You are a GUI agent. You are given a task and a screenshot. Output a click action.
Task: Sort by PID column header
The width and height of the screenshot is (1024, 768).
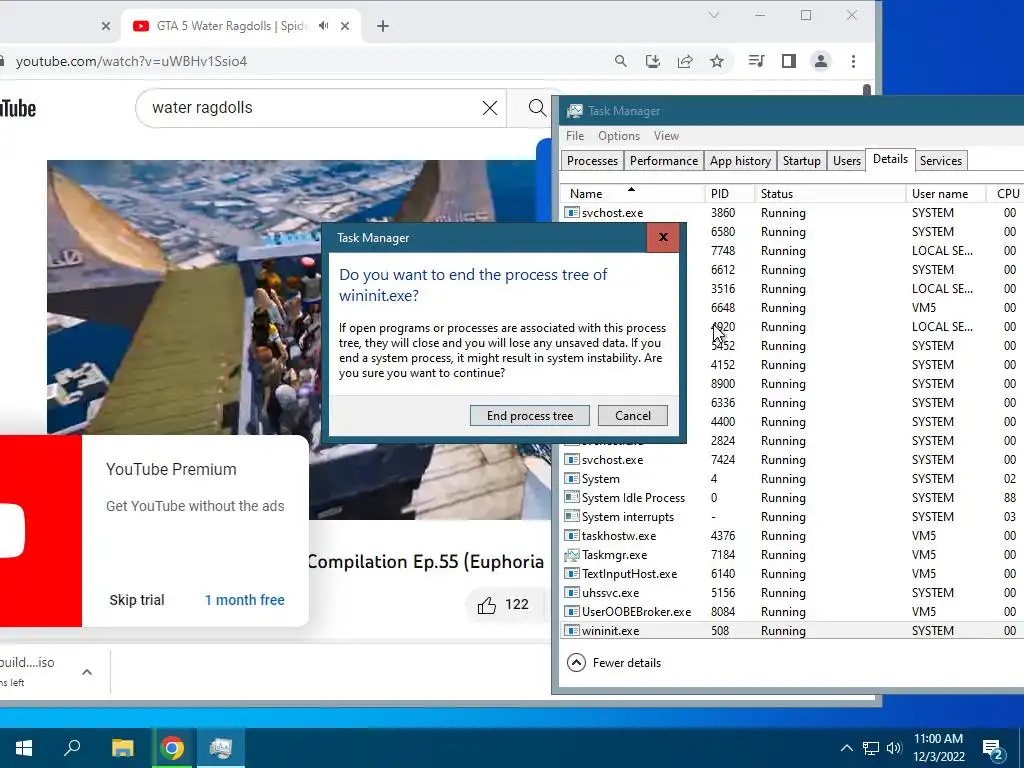729,193
